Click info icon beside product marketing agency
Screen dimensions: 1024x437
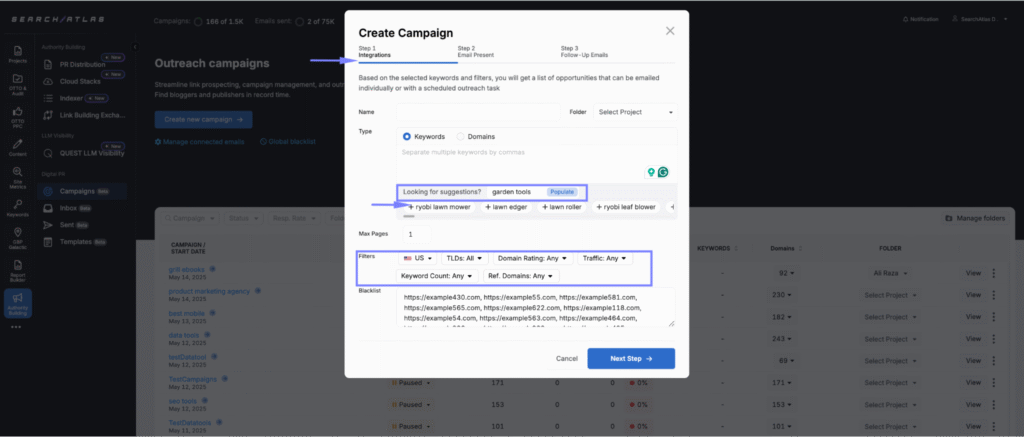[x=257, y=291]
